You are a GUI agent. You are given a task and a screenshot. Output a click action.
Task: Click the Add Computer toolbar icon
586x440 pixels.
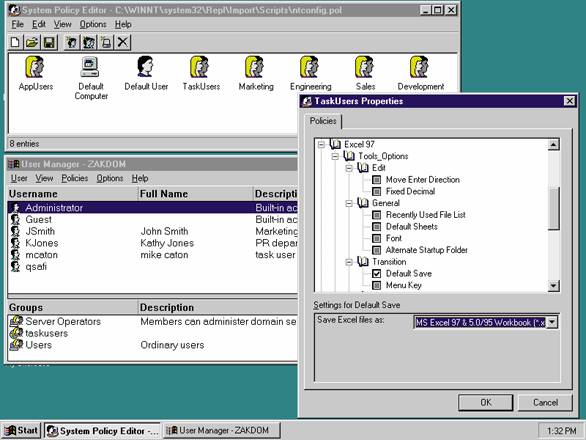tap(106, 42)
